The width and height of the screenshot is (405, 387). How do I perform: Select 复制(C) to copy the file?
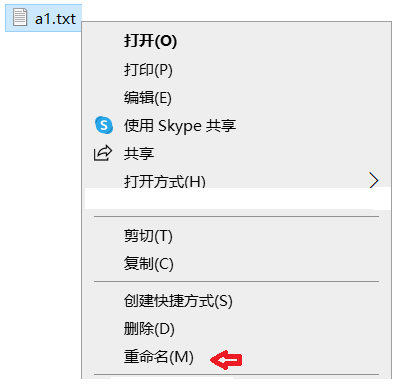click(149, 264)
